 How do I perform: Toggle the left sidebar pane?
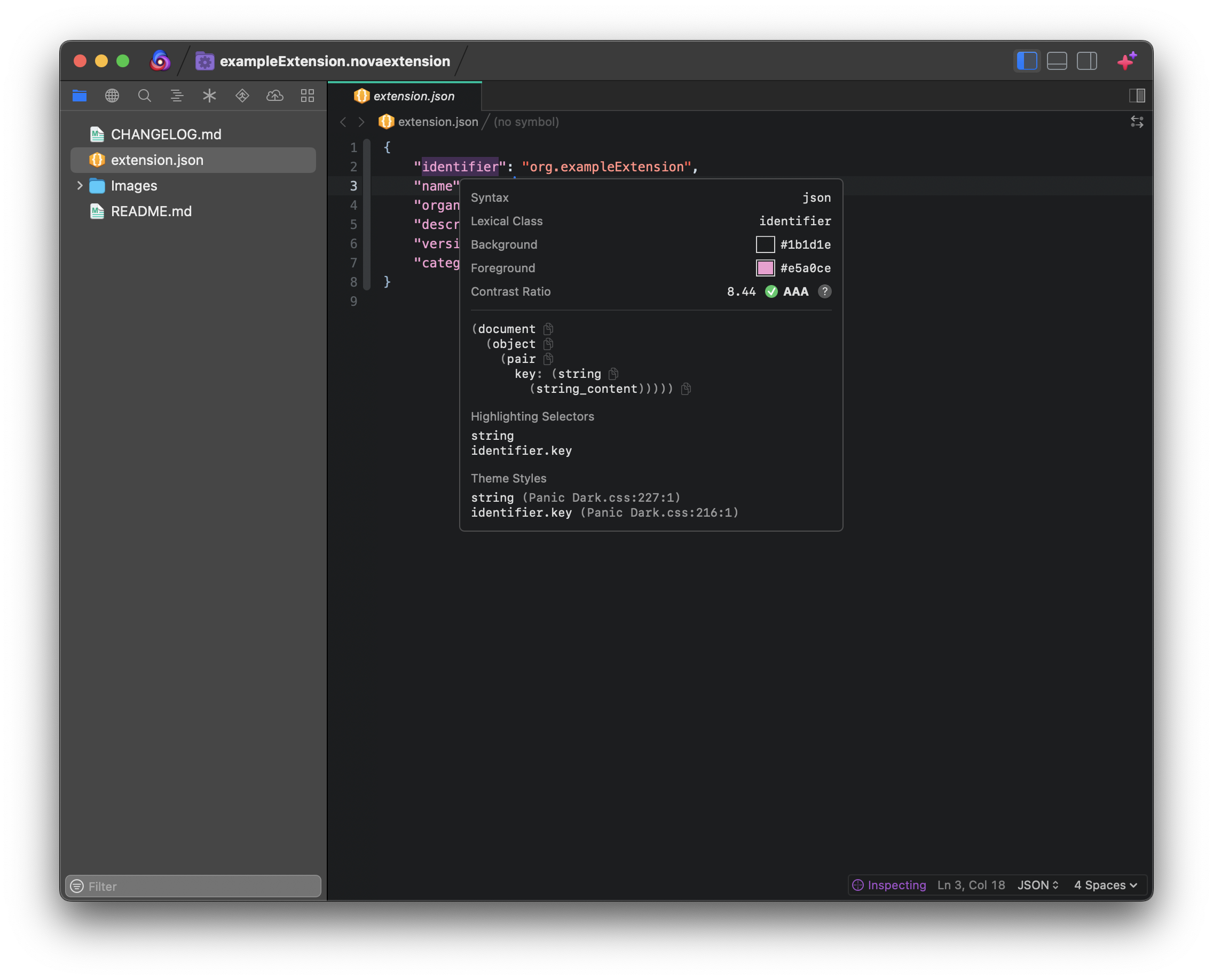point(1027,61)
